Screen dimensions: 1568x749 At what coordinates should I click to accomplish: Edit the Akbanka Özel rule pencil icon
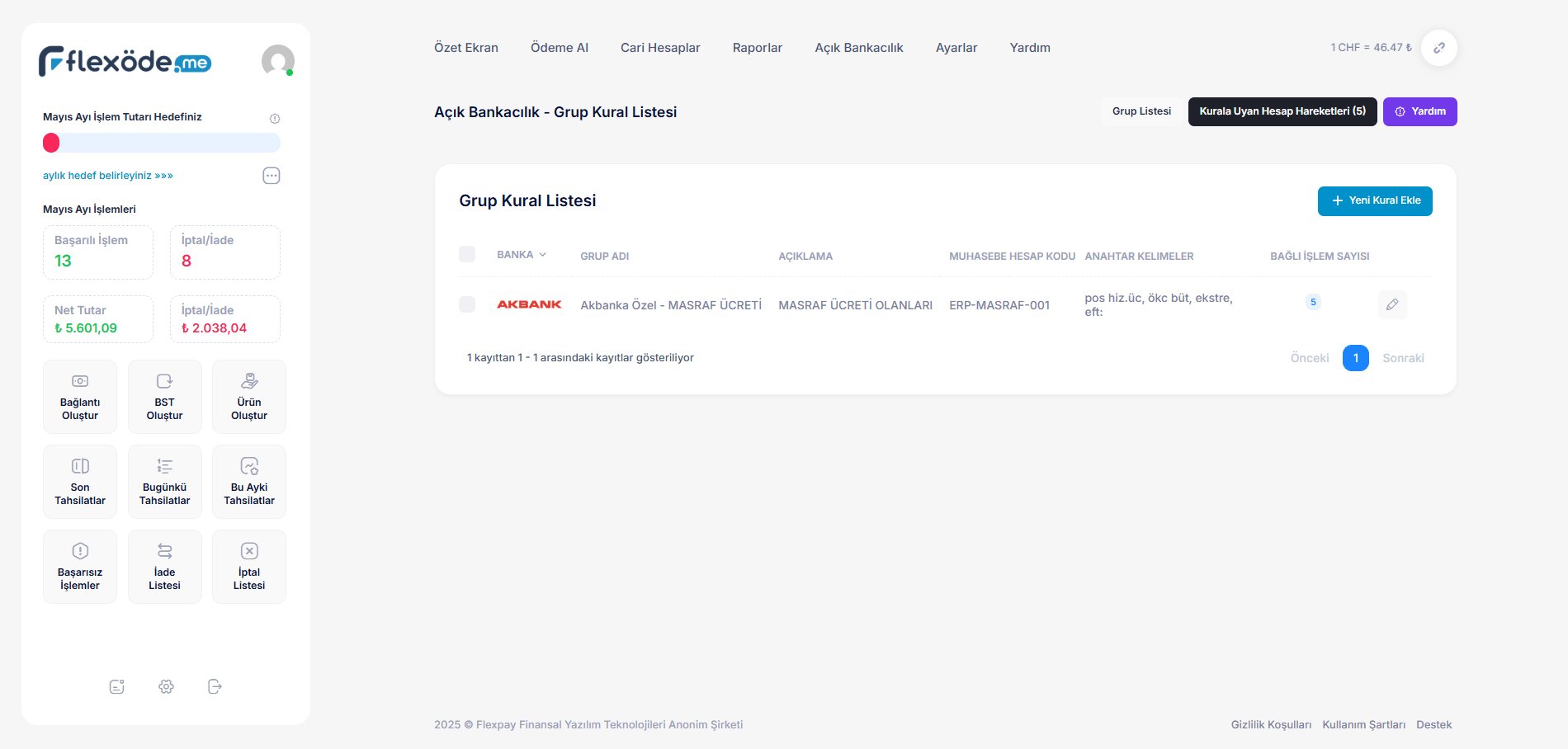(x=1392, y=304)
